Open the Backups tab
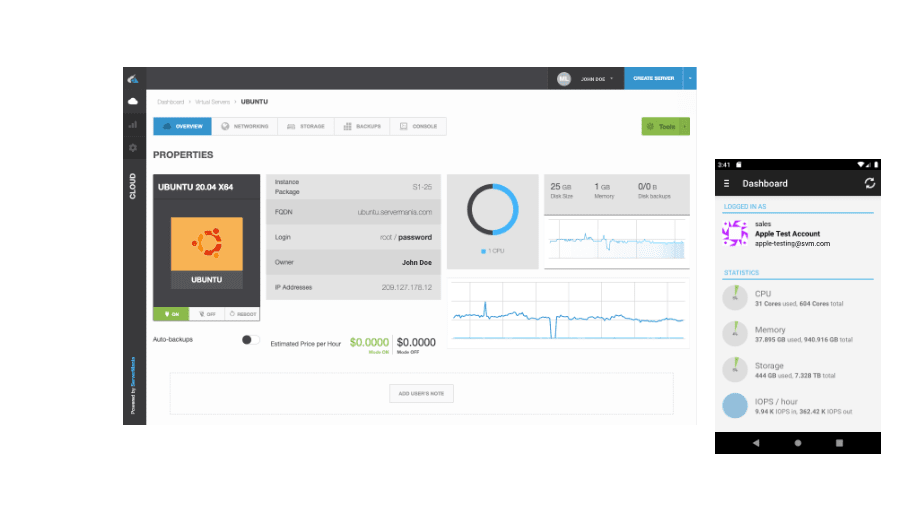 click(362, 127)
